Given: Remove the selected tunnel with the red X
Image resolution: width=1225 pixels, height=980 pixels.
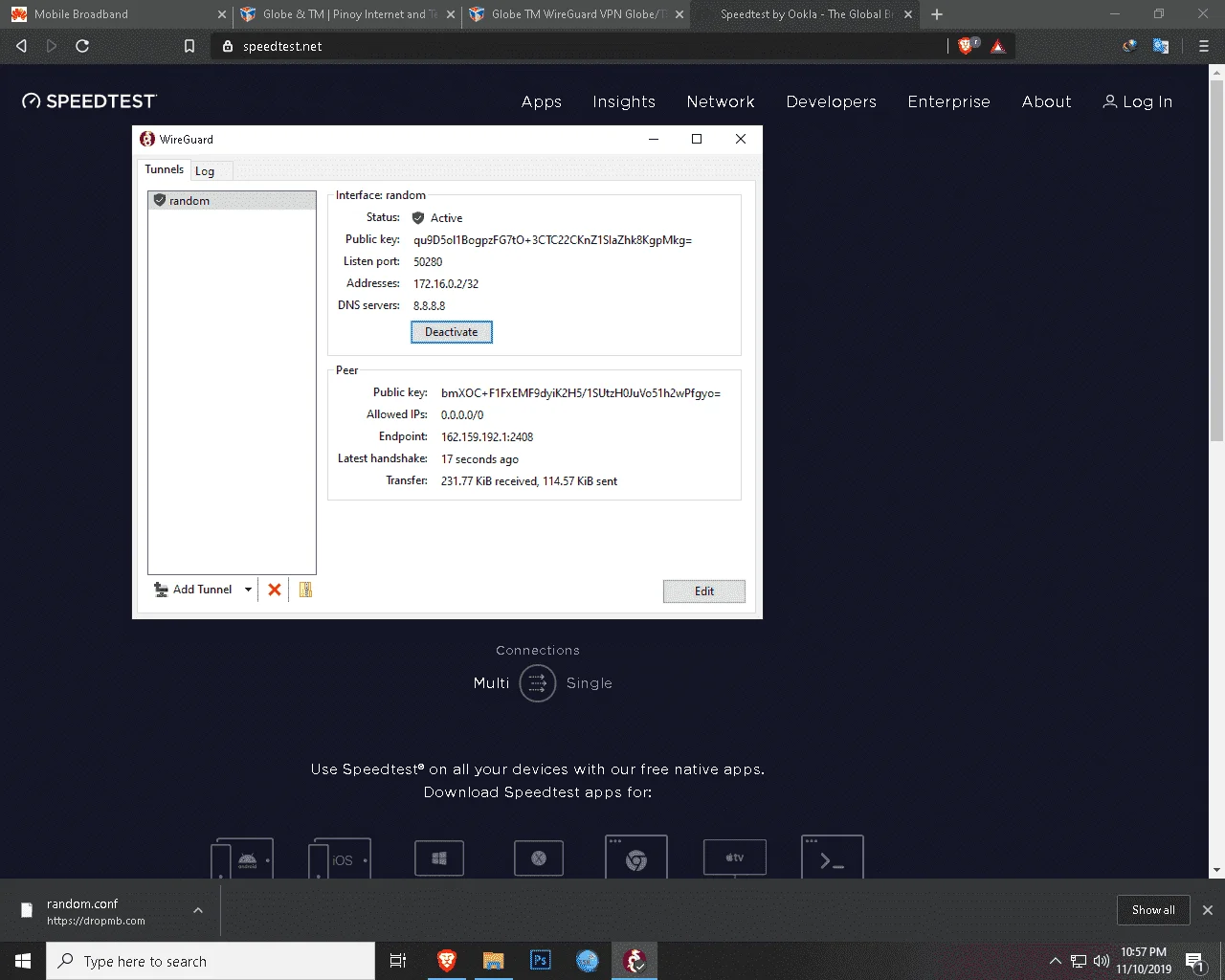Looking at the screenshot, I should coord(275,590).
